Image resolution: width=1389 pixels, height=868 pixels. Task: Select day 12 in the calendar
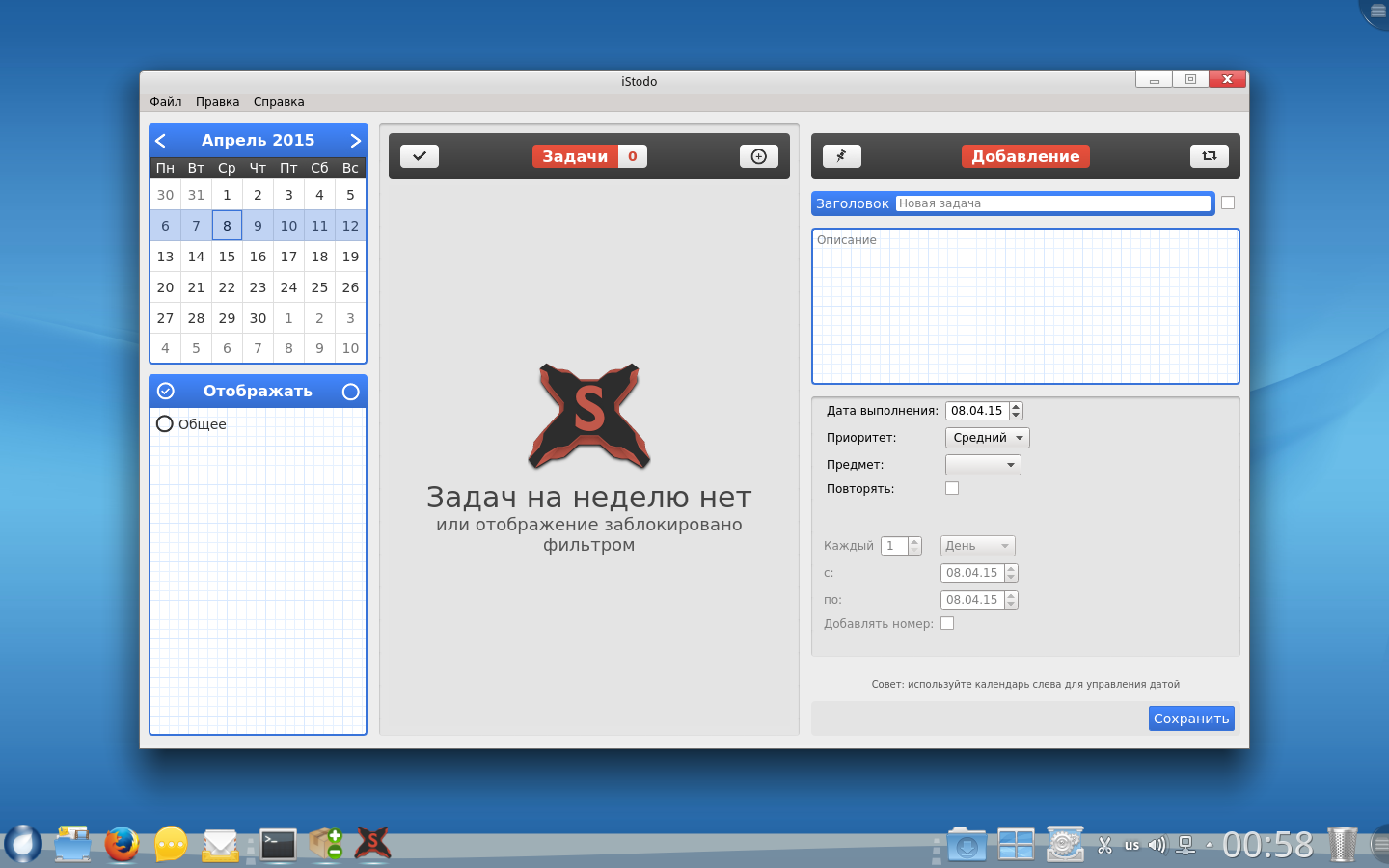[350, 226]
